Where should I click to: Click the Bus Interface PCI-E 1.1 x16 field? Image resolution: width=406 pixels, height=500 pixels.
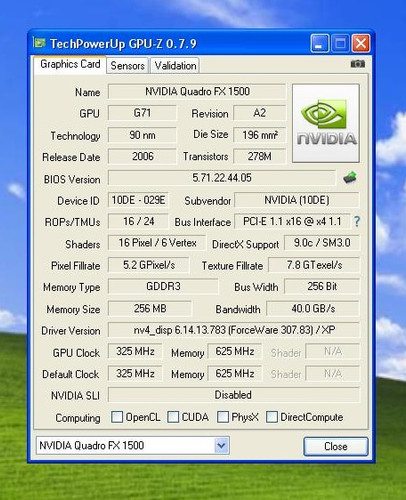pos(292,221)
